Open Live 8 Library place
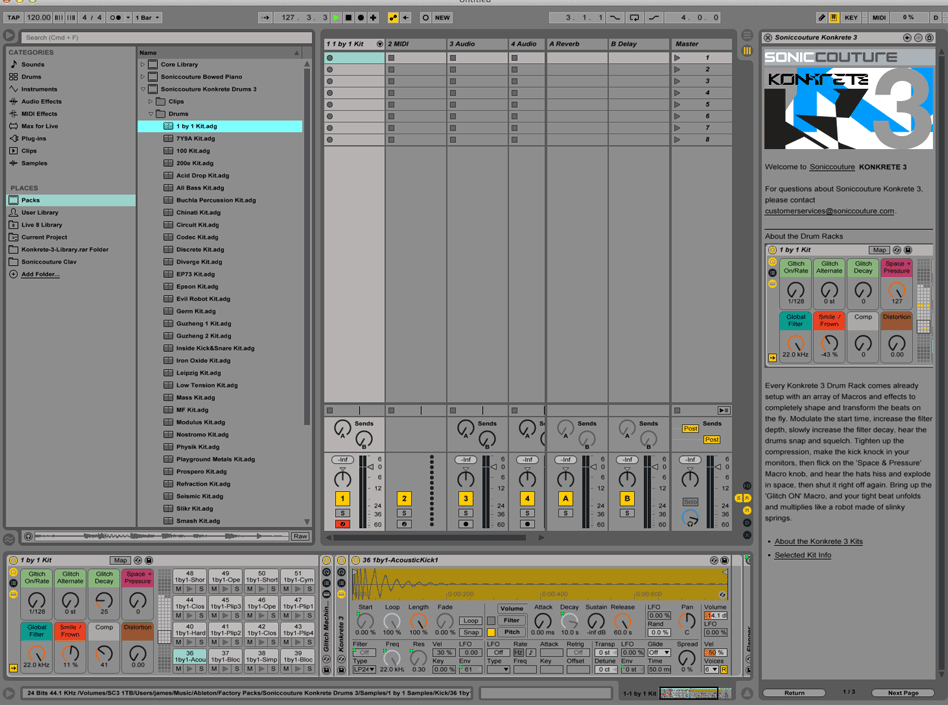 click(x=42, y=225)
